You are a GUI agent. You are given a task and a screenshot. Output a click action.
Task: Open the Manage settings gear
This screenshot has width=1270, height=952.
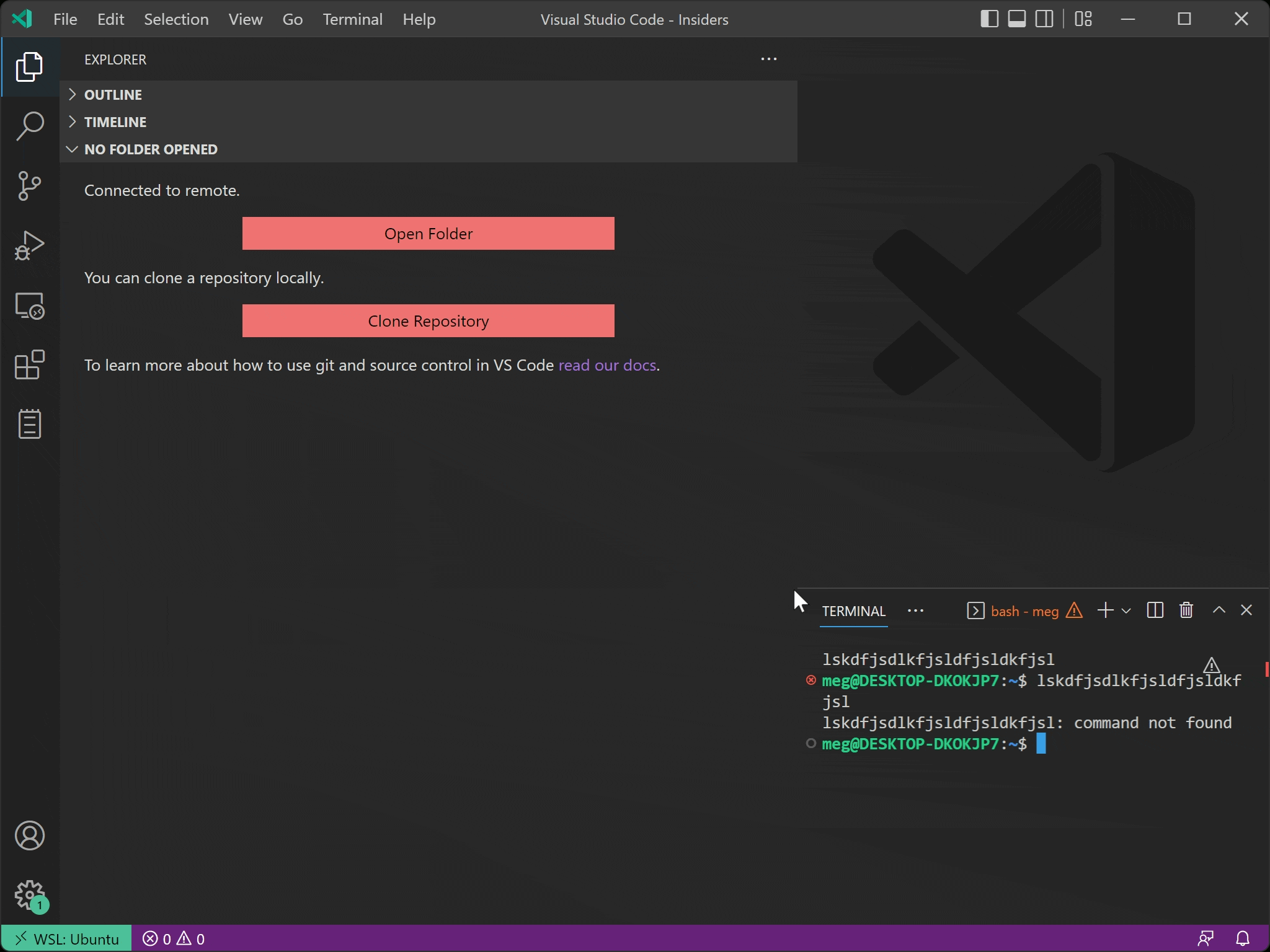29,896
